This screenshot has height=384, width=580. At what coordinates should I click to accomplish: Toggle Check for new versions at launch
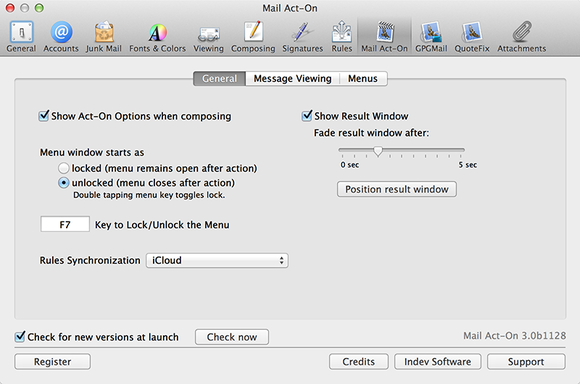coord(20,337)
